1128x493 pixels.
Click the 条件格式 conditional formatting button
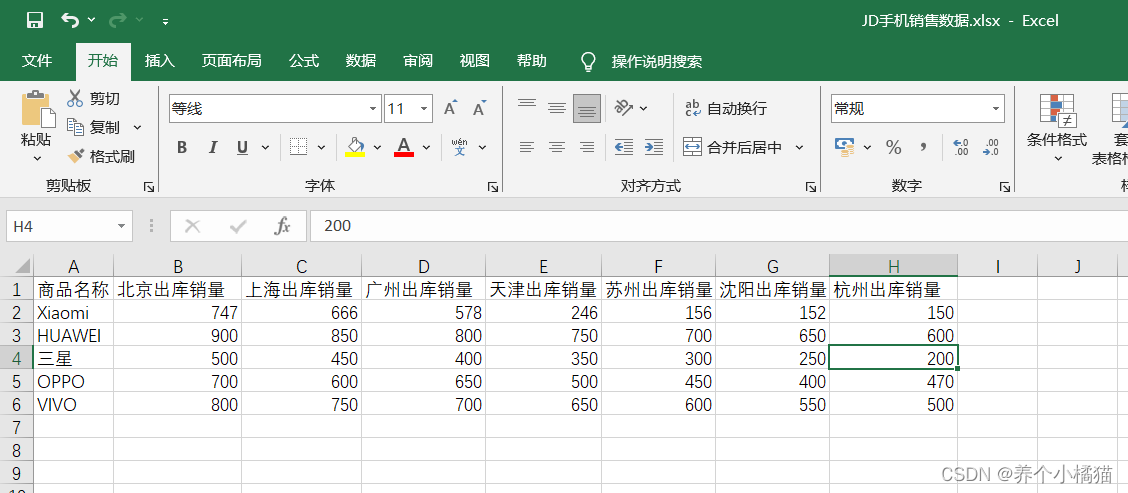[x=1057, y=128]
